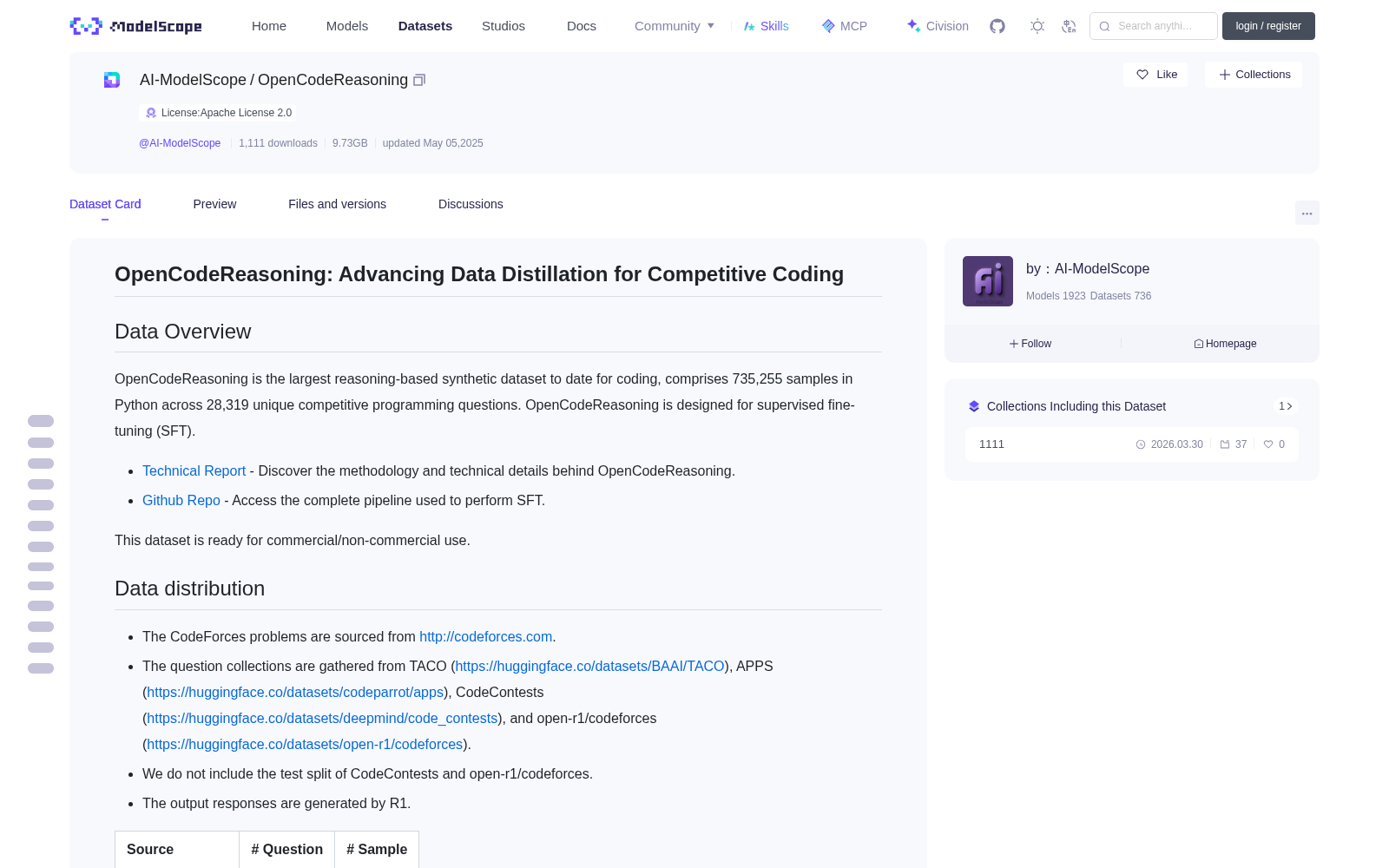The image size is (1389, 868).
Task: Click the dataset icon beside the title
Action: [112, 80]
